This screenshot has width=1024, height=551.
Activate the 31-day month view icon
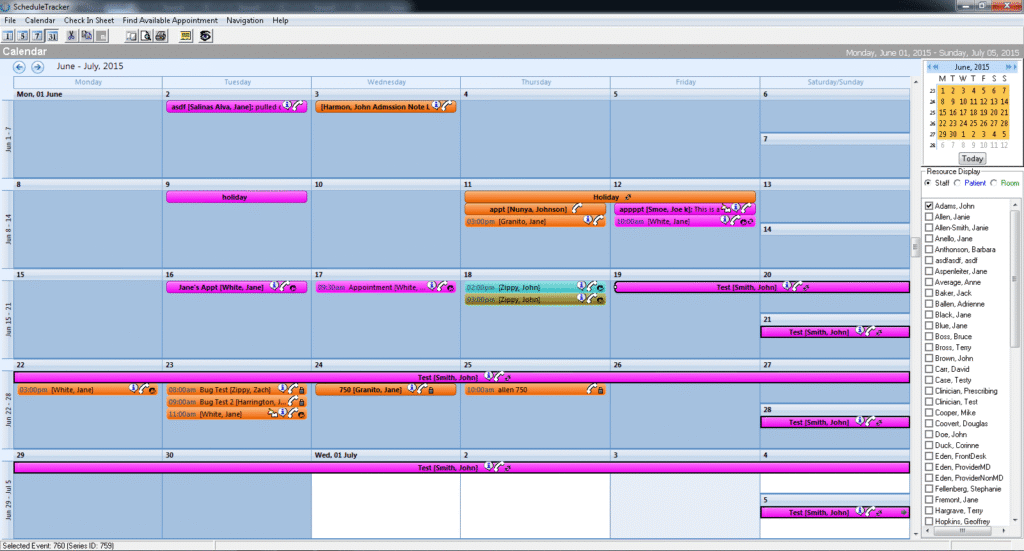tap(52, 36)
